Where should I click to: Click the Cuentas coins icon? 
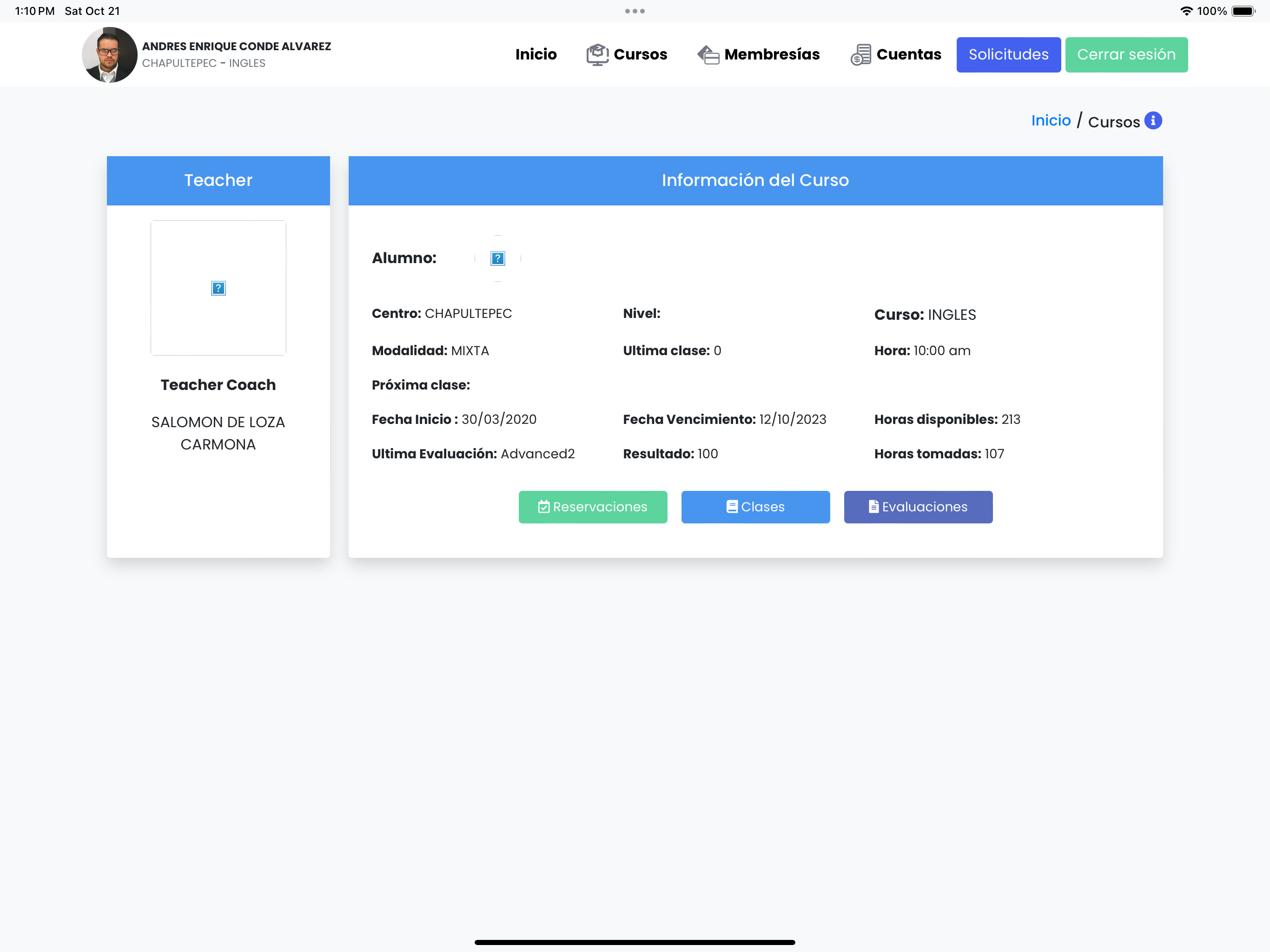click(860, 54)
